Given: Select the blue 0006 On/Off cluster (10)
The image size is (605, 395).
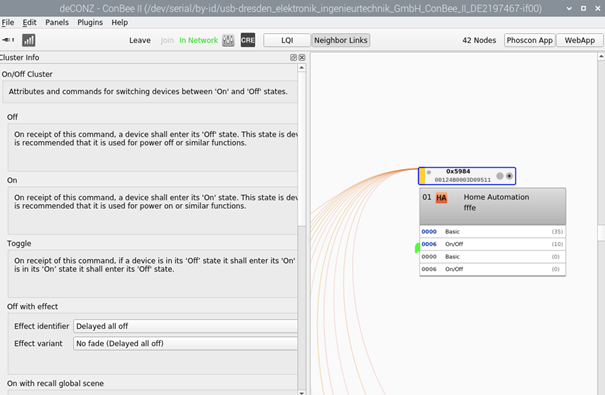Looking at the screenshot, I should (492, 244).
